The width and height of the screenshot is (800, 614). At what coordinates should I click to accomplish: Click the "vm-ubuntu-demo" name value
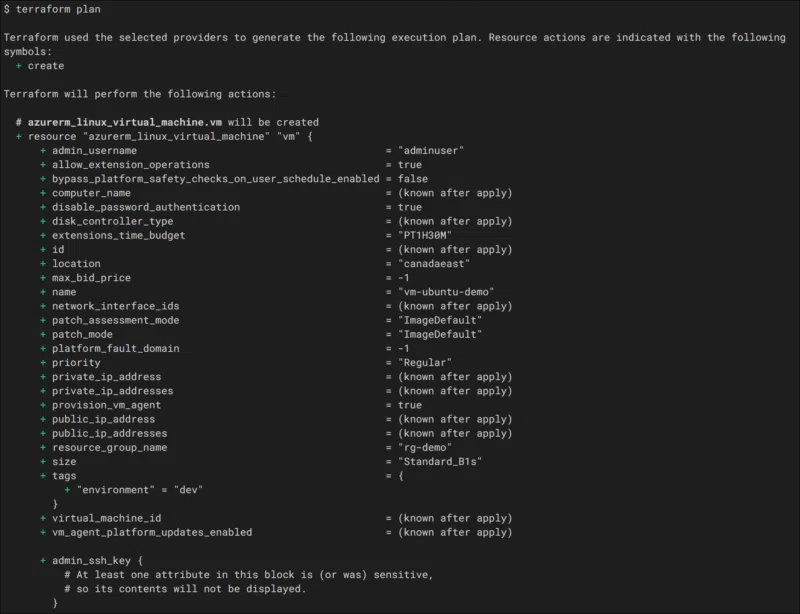pos(446,292)
